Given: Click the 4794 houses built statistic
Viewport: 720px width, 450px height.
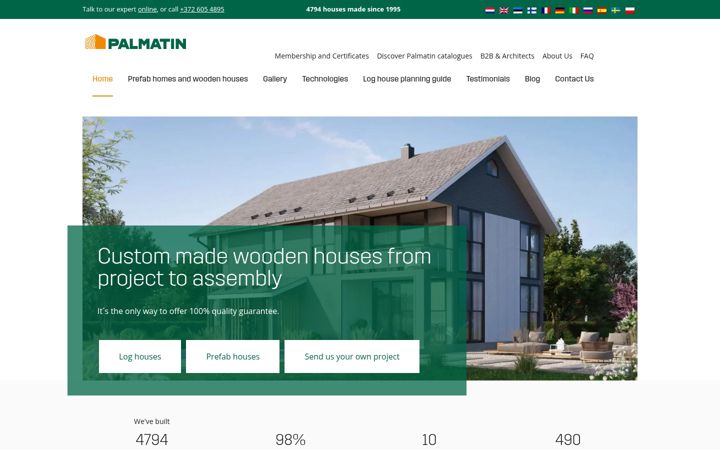Looking at the screenshot, I should [x=152, y=439].
